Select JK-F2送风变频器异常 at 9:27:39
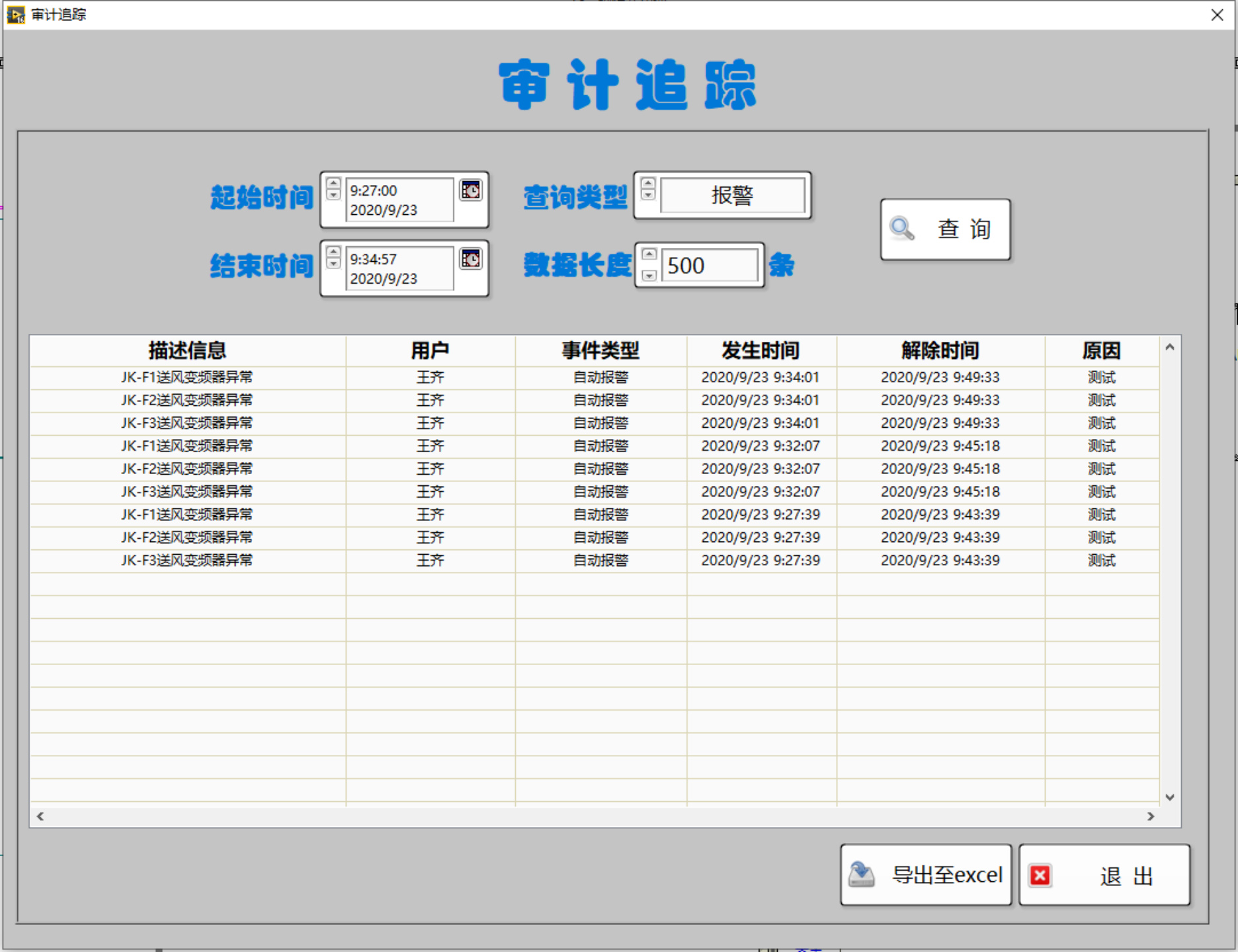Image resolution: width=1238 pixels, height=952 pixels. click(187, 537)
